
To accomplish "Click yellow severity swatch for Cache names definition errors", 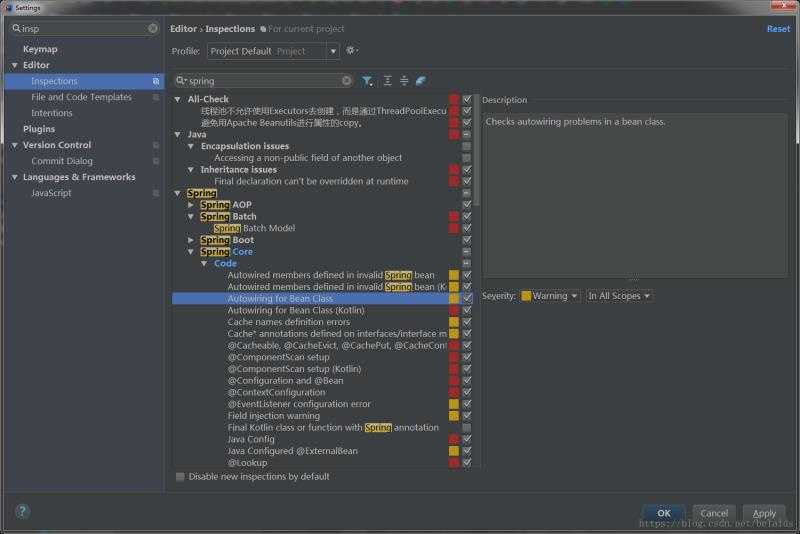I will (x=454, y=322).
